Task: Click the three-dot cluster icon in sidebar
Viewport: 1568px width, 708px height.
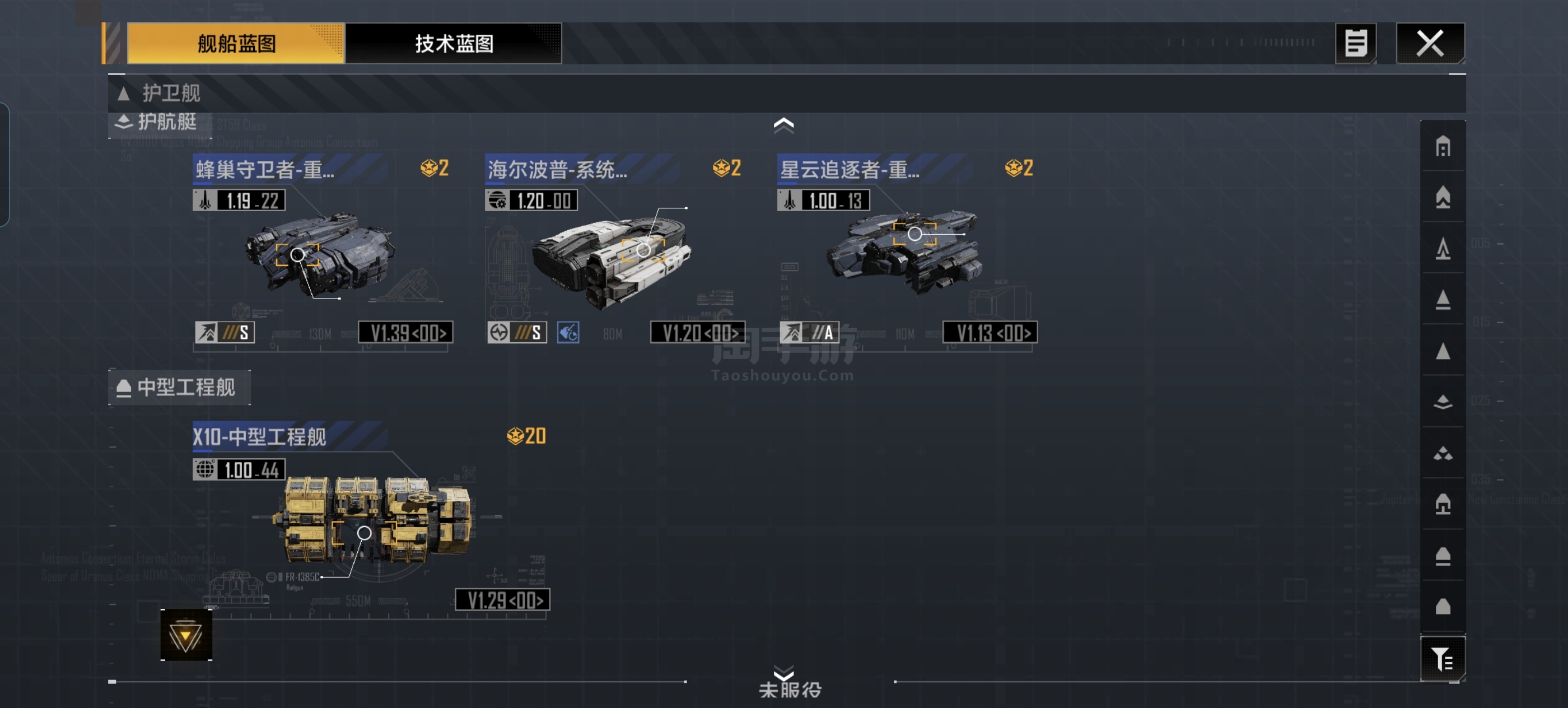Action: [x=1443, y=454]
